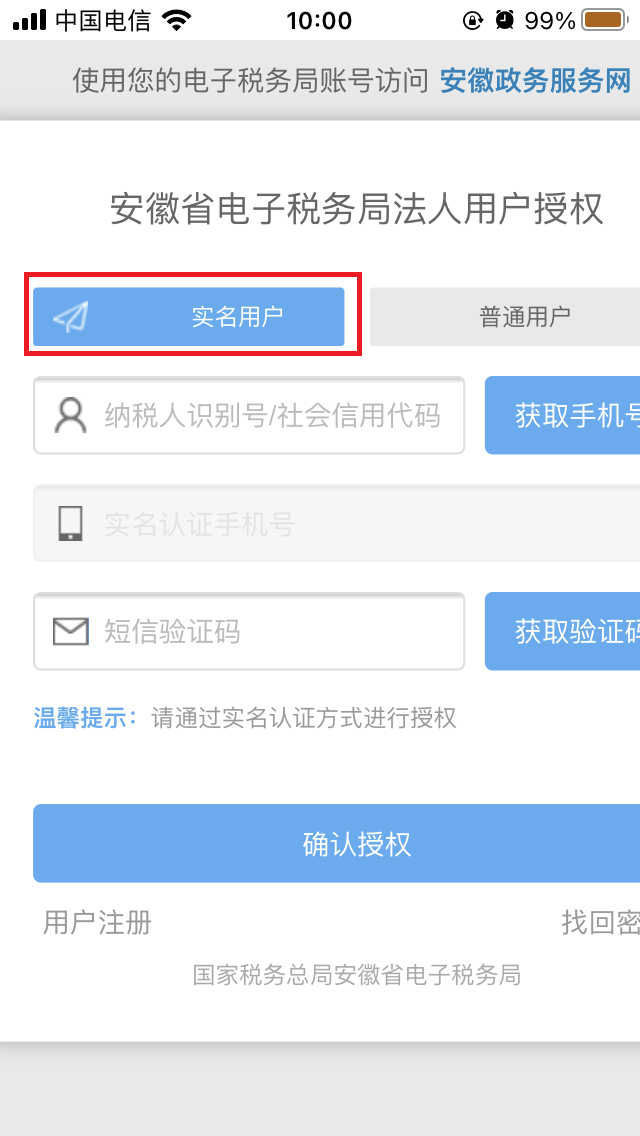The image size is (640, 1136).
Task: Tap the Wi-Fi icon in status bar
Action: 176,20
